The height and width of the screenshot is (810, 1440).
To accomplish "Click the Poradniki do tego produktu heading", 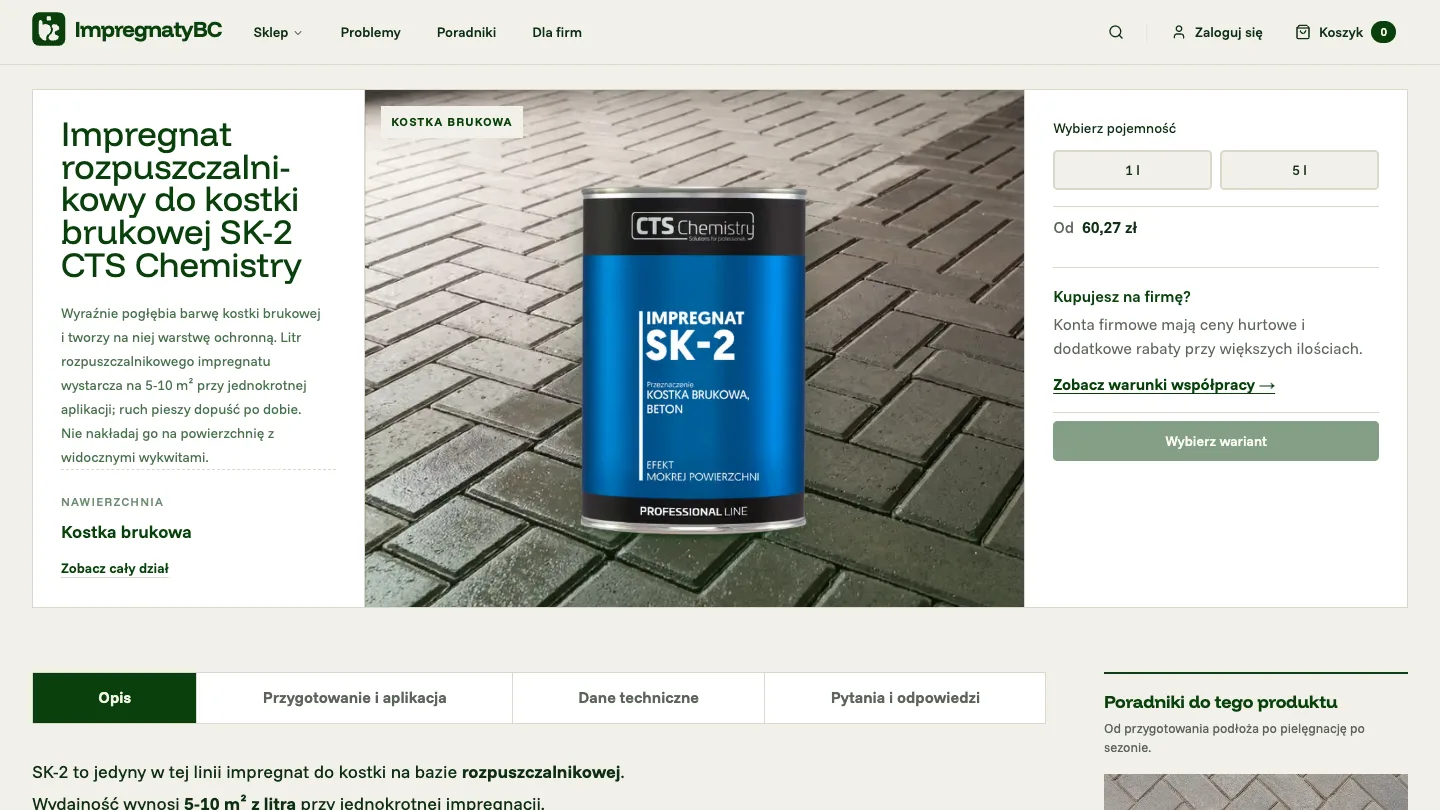I will pyautogui.click(x=1220, y=702).
